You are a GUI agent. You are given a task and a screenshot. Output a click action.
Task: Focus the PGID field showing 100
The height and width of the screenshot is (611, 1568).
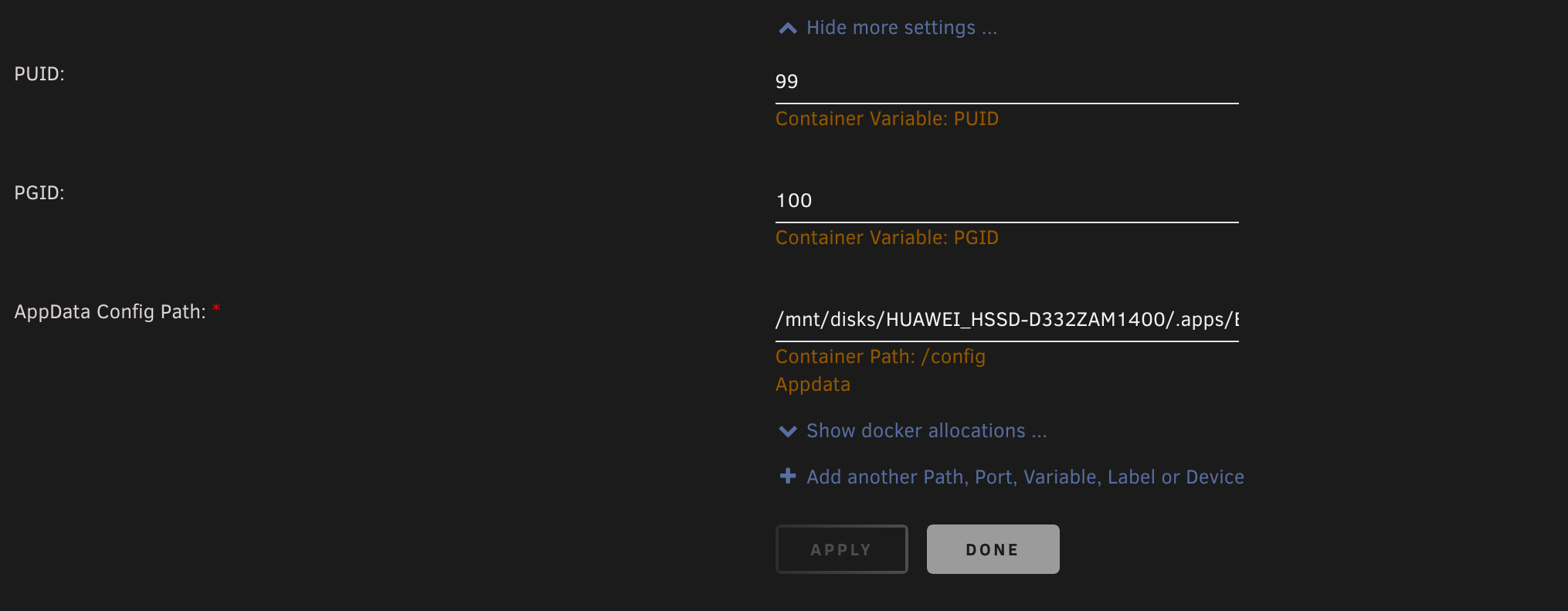coord(1006,201)
